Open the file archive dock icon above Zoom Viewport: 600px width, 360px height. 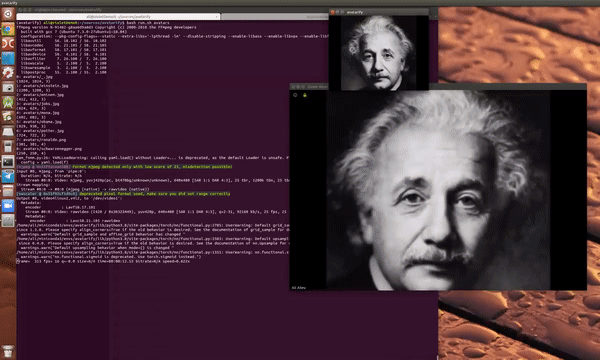8,191
